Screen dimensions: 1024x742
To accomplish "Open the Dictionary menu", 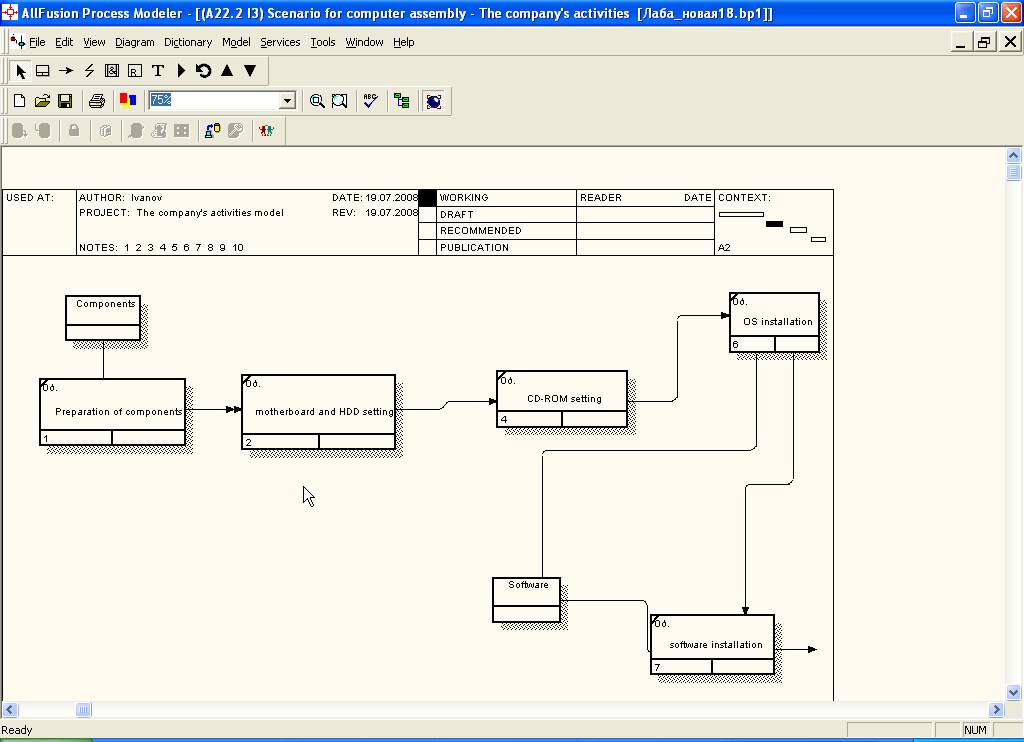I will click(188, 42).
